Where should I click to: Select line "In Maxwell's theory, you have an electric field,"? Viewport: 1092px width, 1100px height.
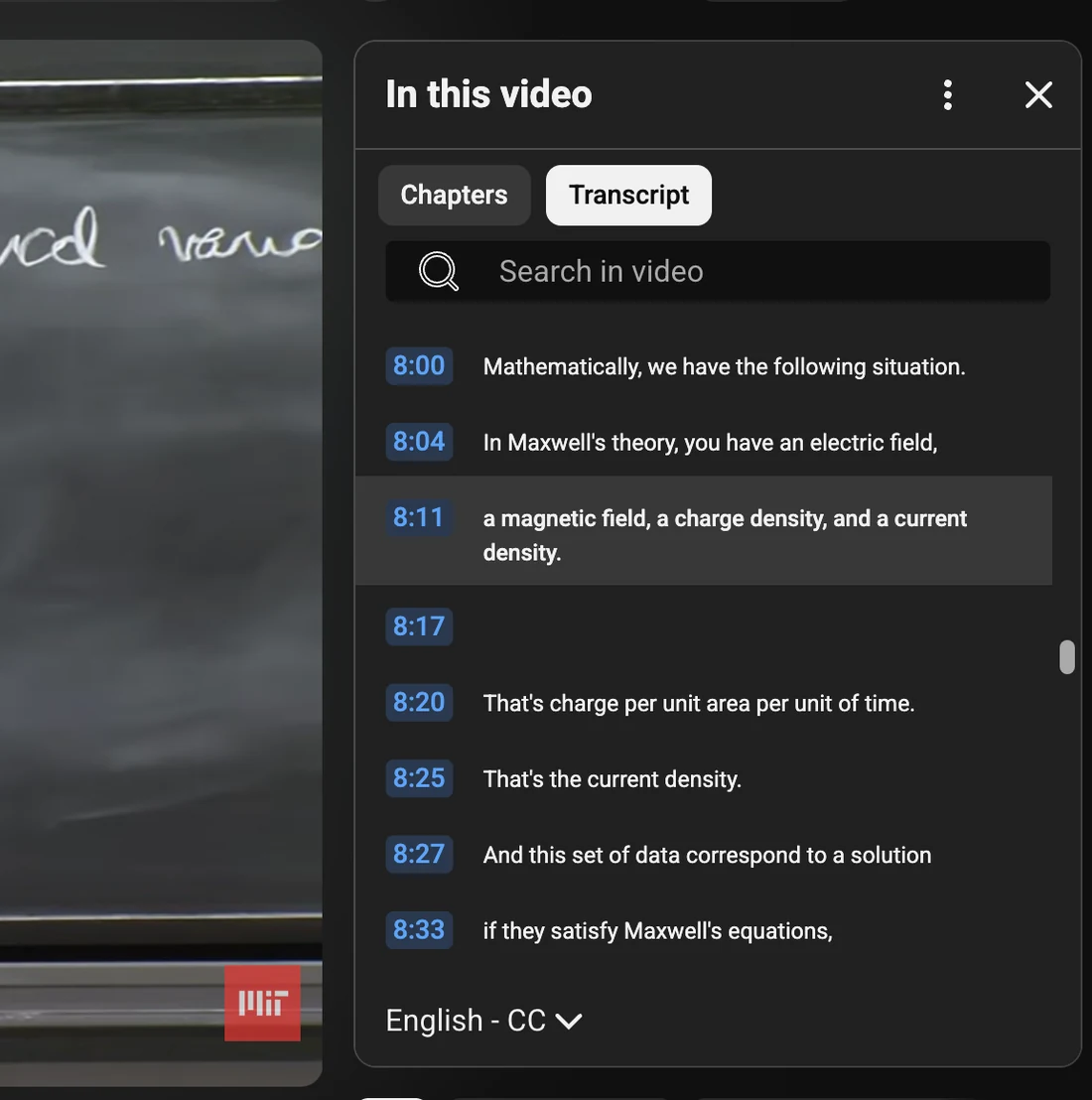[x=710, y=443]
